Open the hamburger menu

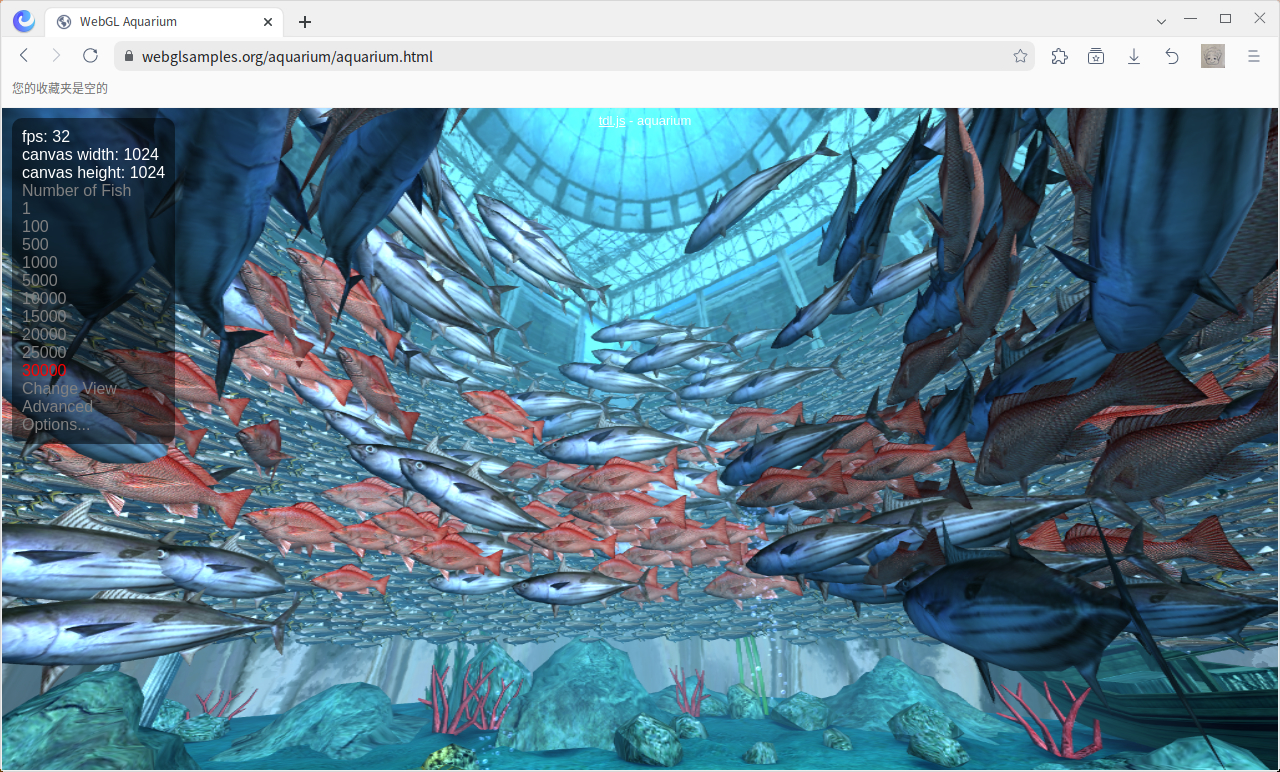coord(1254,56)
